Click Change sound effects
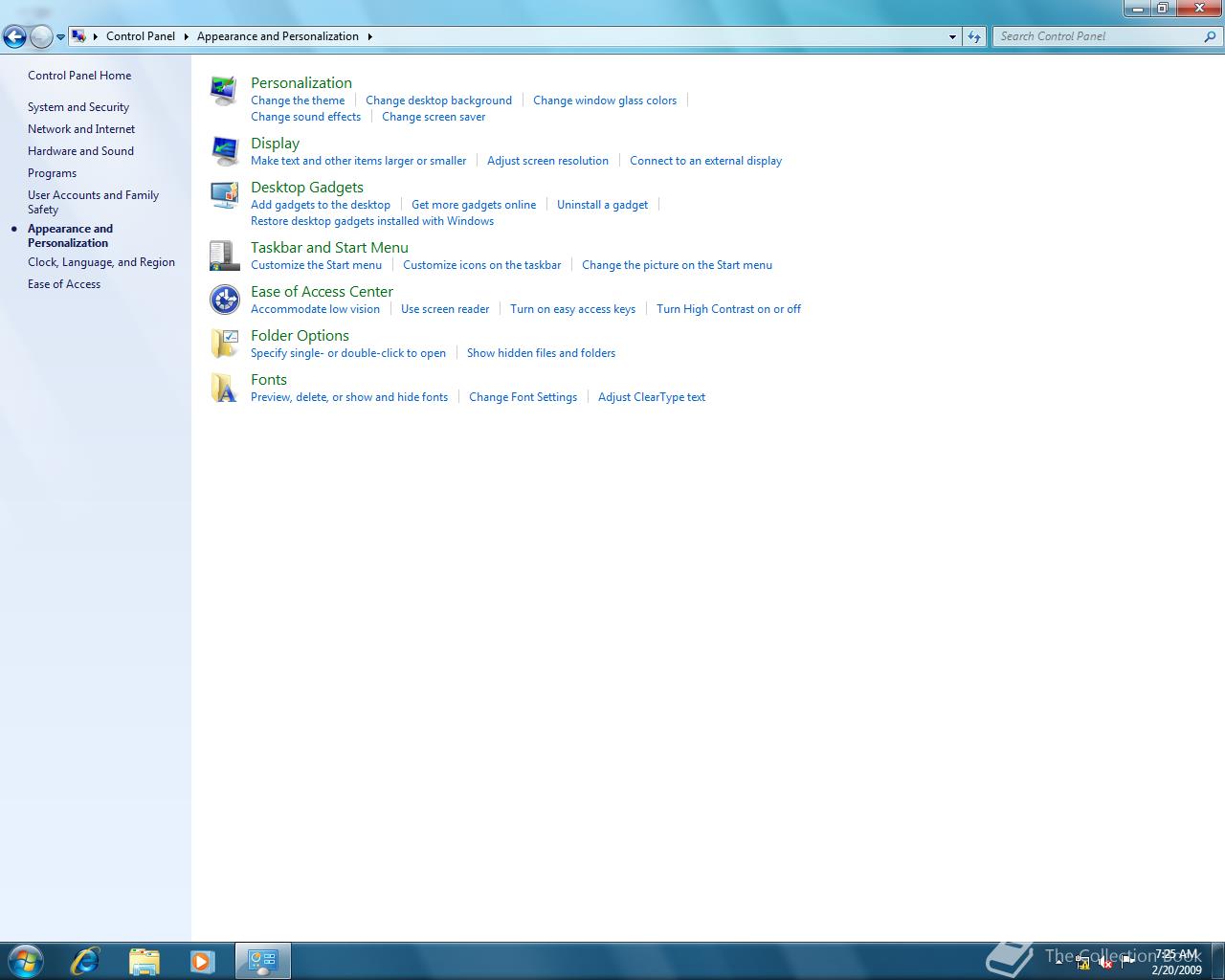 pos(305,117)
